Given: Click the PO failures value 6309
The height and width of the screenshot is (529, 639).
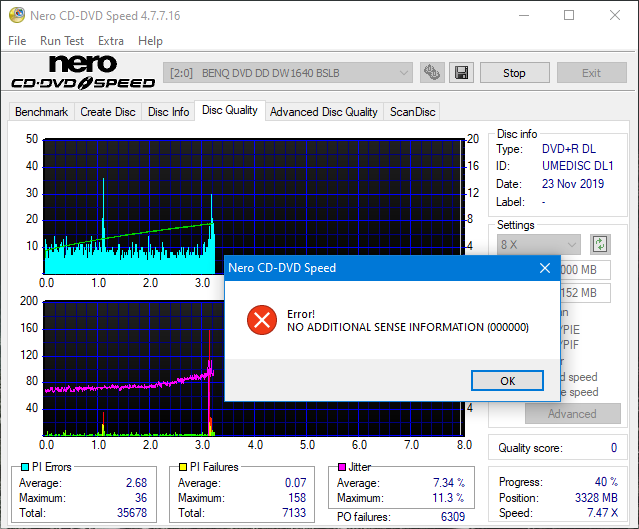Looking at the screenshot, I should click(453, 517).
